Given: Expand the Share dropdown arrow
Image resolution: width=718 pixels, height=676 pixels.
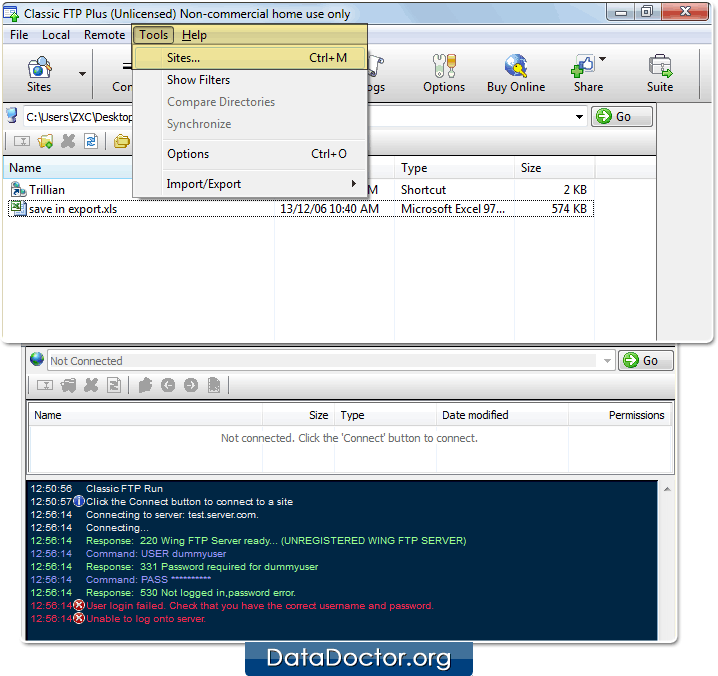Looking at the screenshot, I should (603, 59).
